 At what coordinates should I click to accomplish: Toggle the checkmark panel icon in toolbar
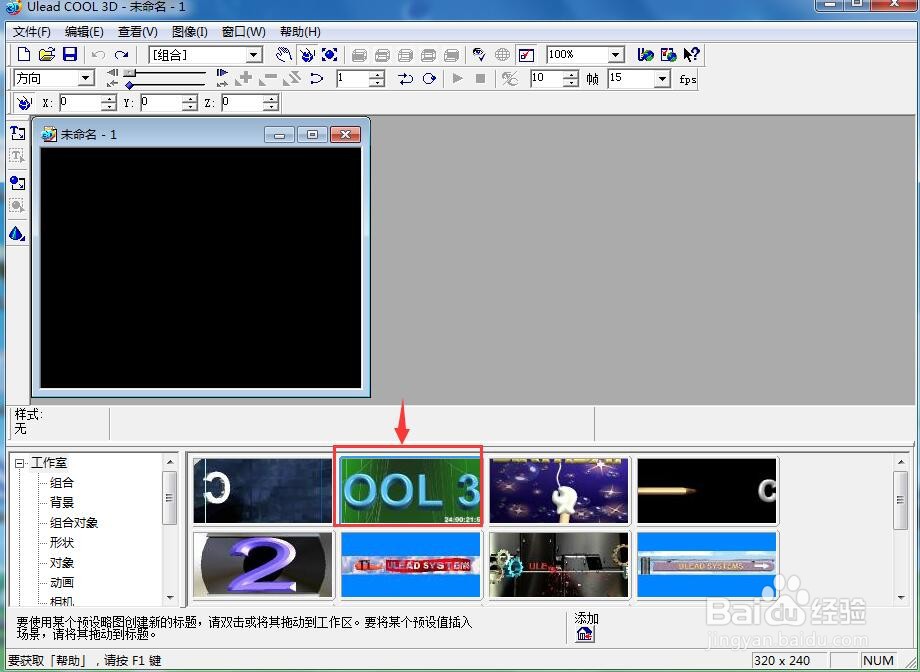pyautogui.click(x=526, y=55)
